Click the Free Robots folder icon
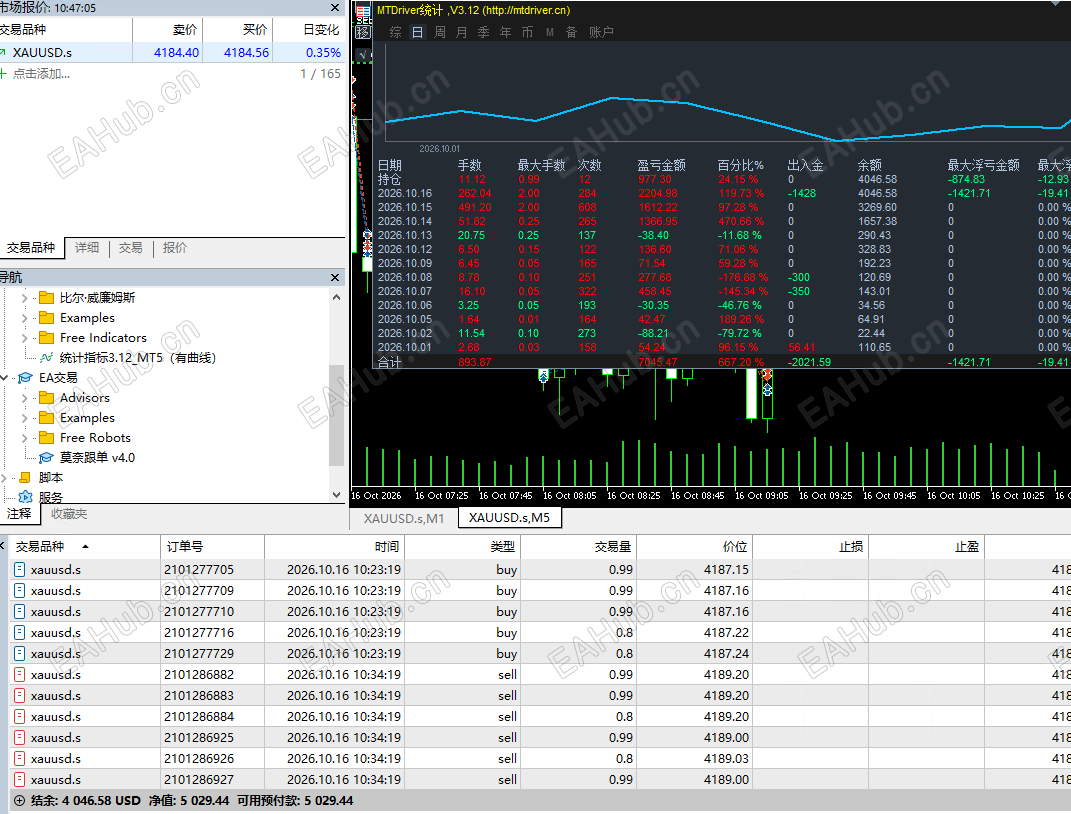The image size is (1071, 814). pos(46,438)
